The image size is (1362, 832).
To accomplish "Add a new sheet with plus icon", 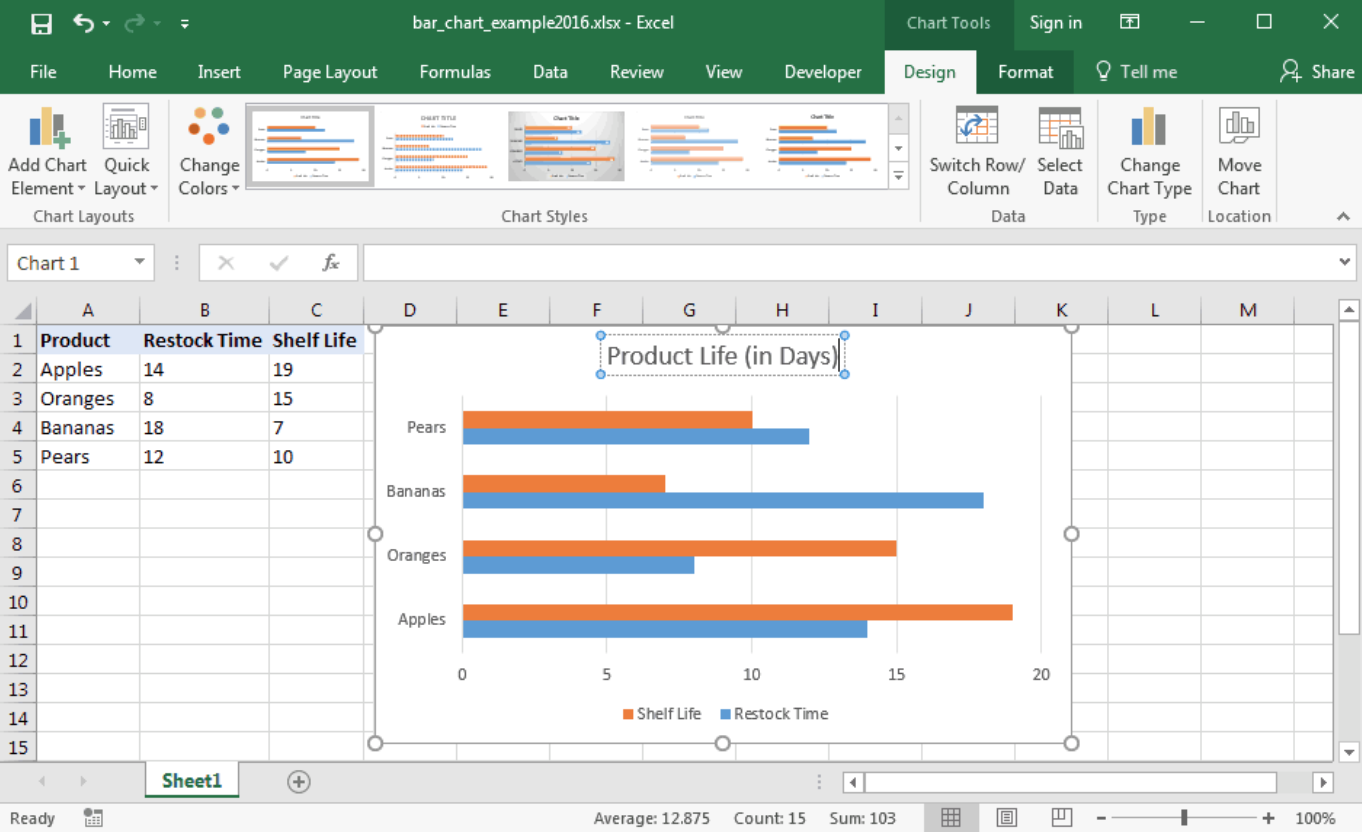I will [x=298, y=782].
